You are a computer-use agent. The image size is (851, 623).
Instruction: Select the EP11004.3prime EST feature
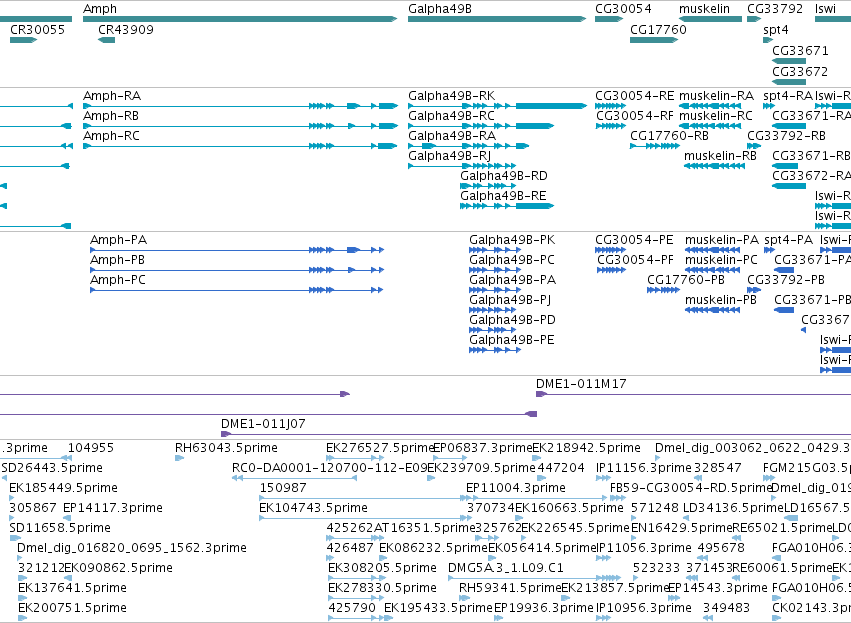point(537,498)
